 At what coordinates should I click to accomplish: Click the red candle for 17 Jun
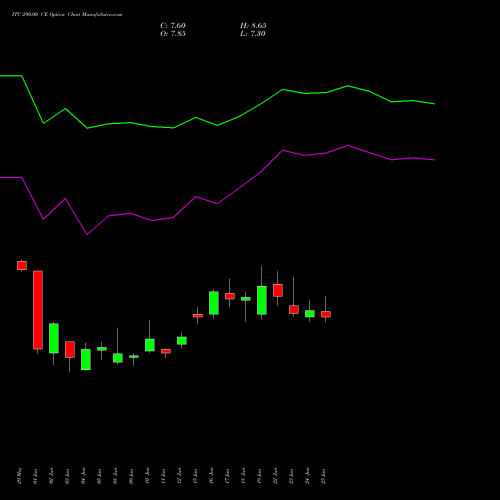[x=230, y=296]
